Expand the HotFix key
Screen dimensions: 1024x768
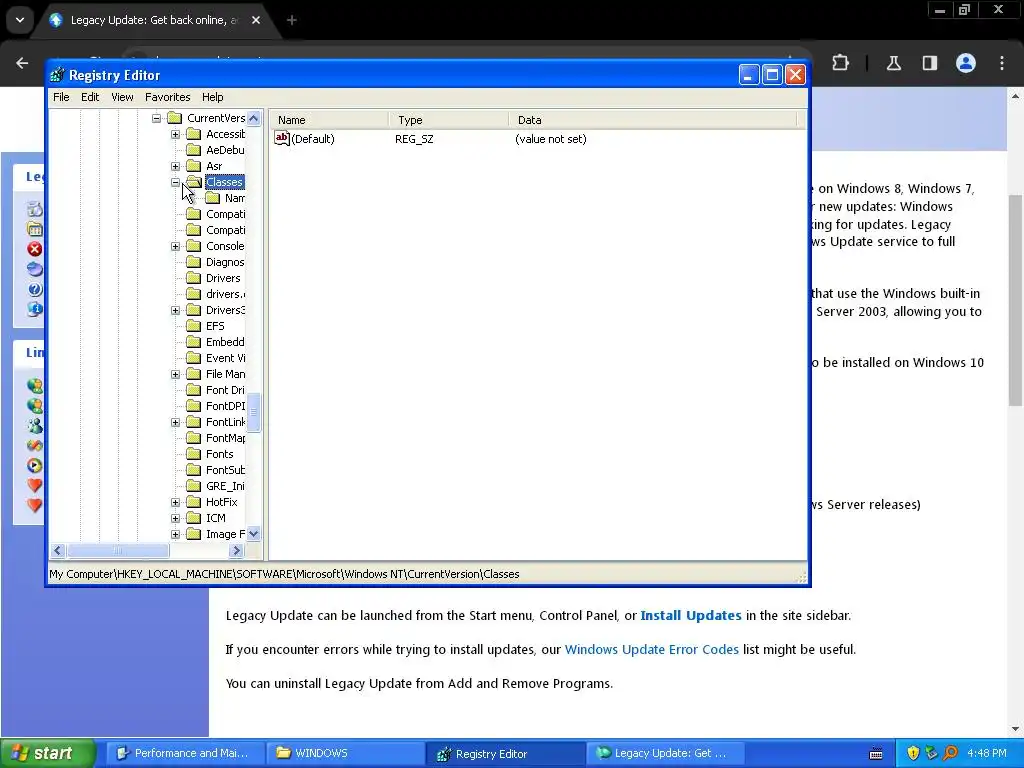coord(176,502)
